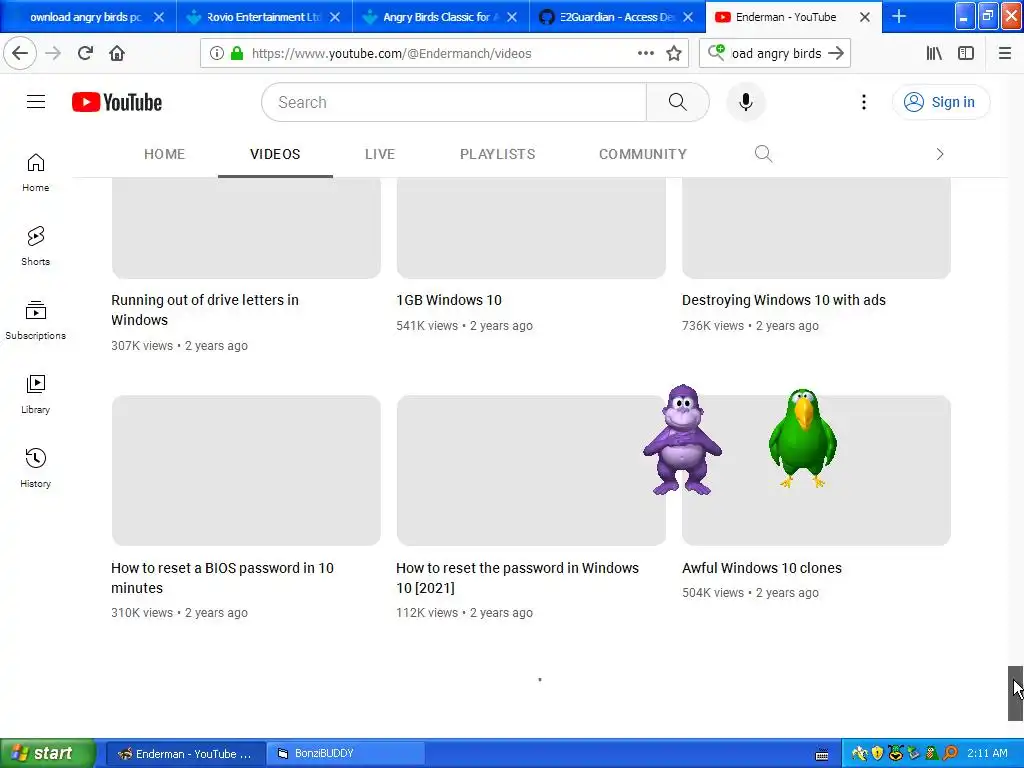Show site information via the info icon
Viewport: 1024px width, 768px height.
tap(216, 54)
